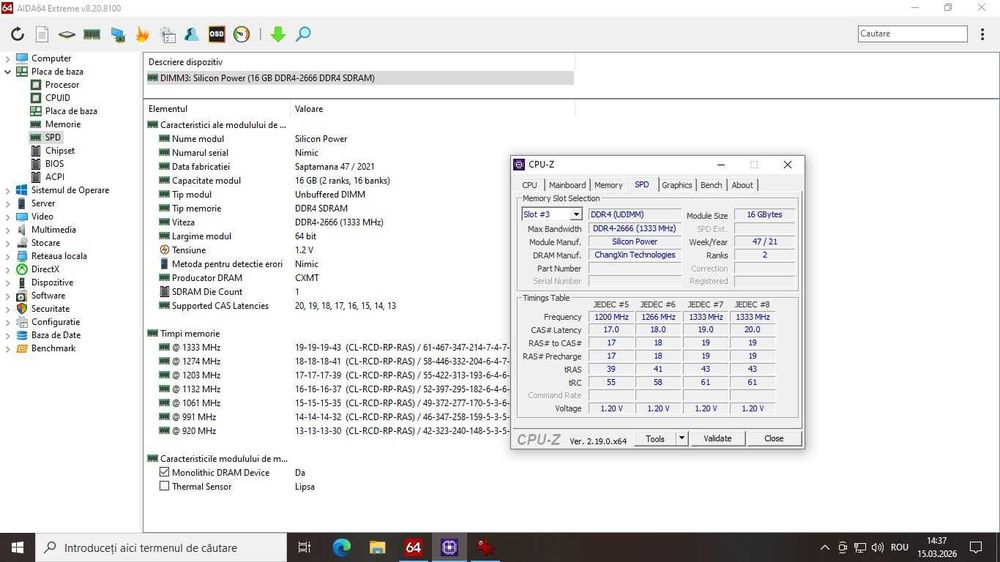Image resolution: width=1000 pixels, height=562 pixels.
Task: Expand the Stocare tree node
Action: 8,243
